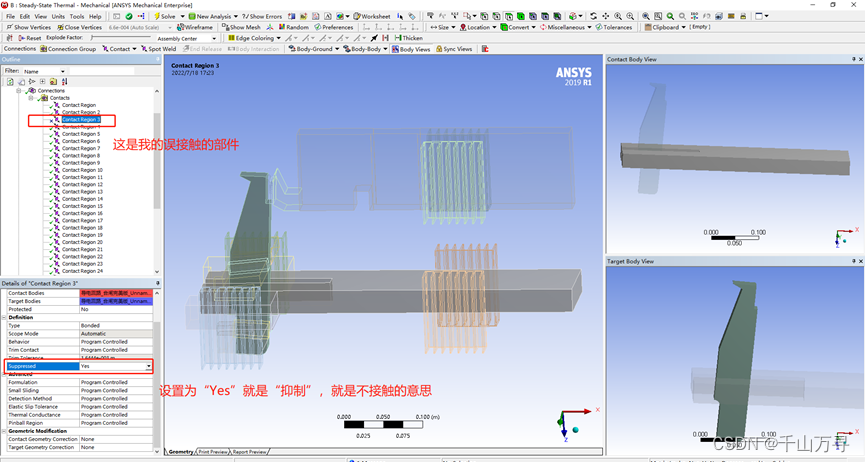Click the Contact Bodies red value cell
This screenshot has height=462, width=865.
tap(116, 293)
